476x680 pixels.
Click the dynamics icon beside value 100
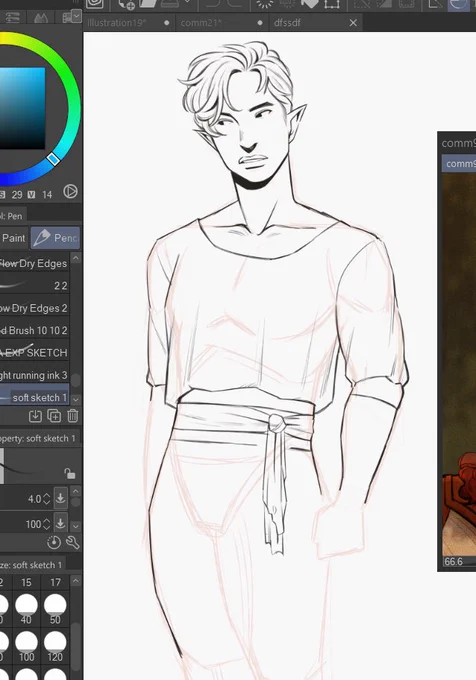pyautogui.click(x=60, y=523)
